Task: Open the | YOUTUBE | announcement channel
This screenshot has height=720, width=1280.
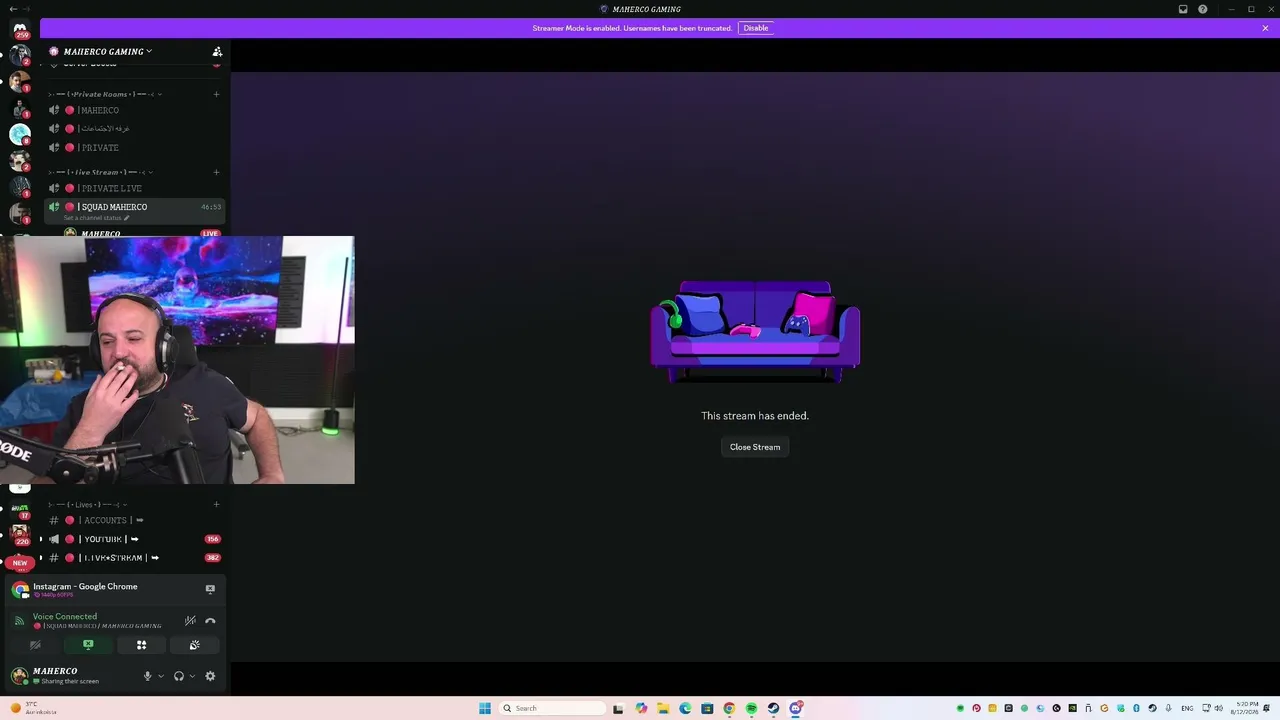Action: click(x=135, y=539)
